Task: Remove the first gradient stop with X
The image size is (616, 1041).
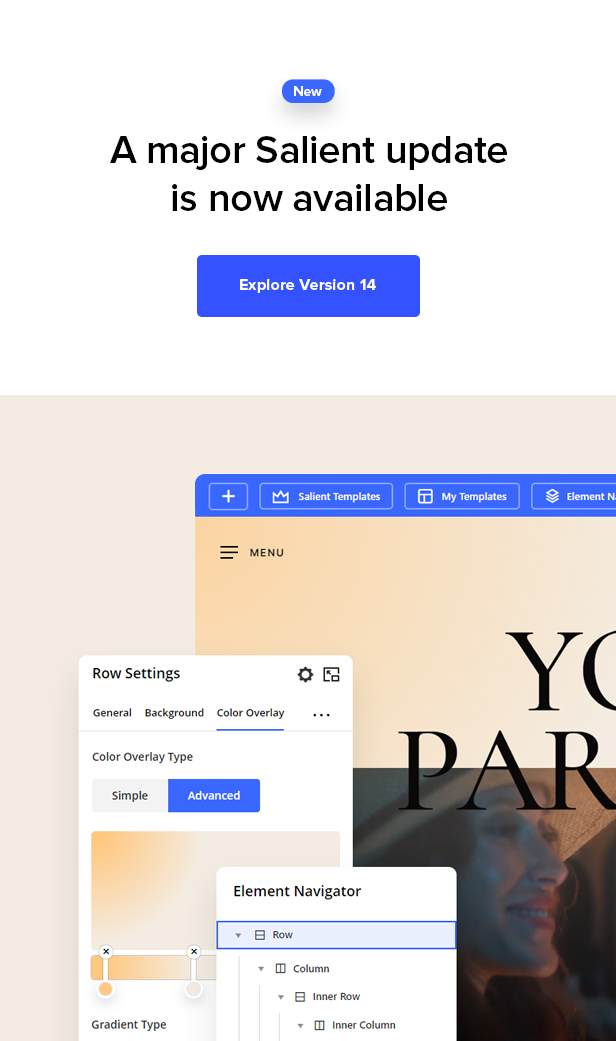Action: tap(106, 951)
